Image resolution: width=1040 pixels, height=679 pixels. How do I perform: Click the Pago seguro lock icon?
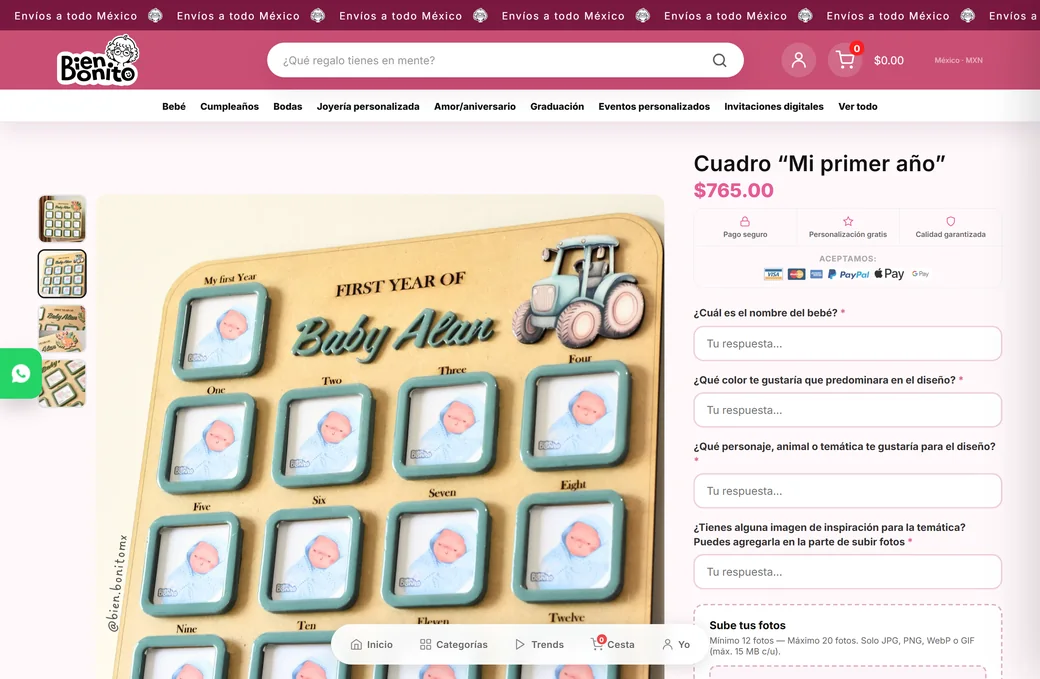[x=745, y=221]
